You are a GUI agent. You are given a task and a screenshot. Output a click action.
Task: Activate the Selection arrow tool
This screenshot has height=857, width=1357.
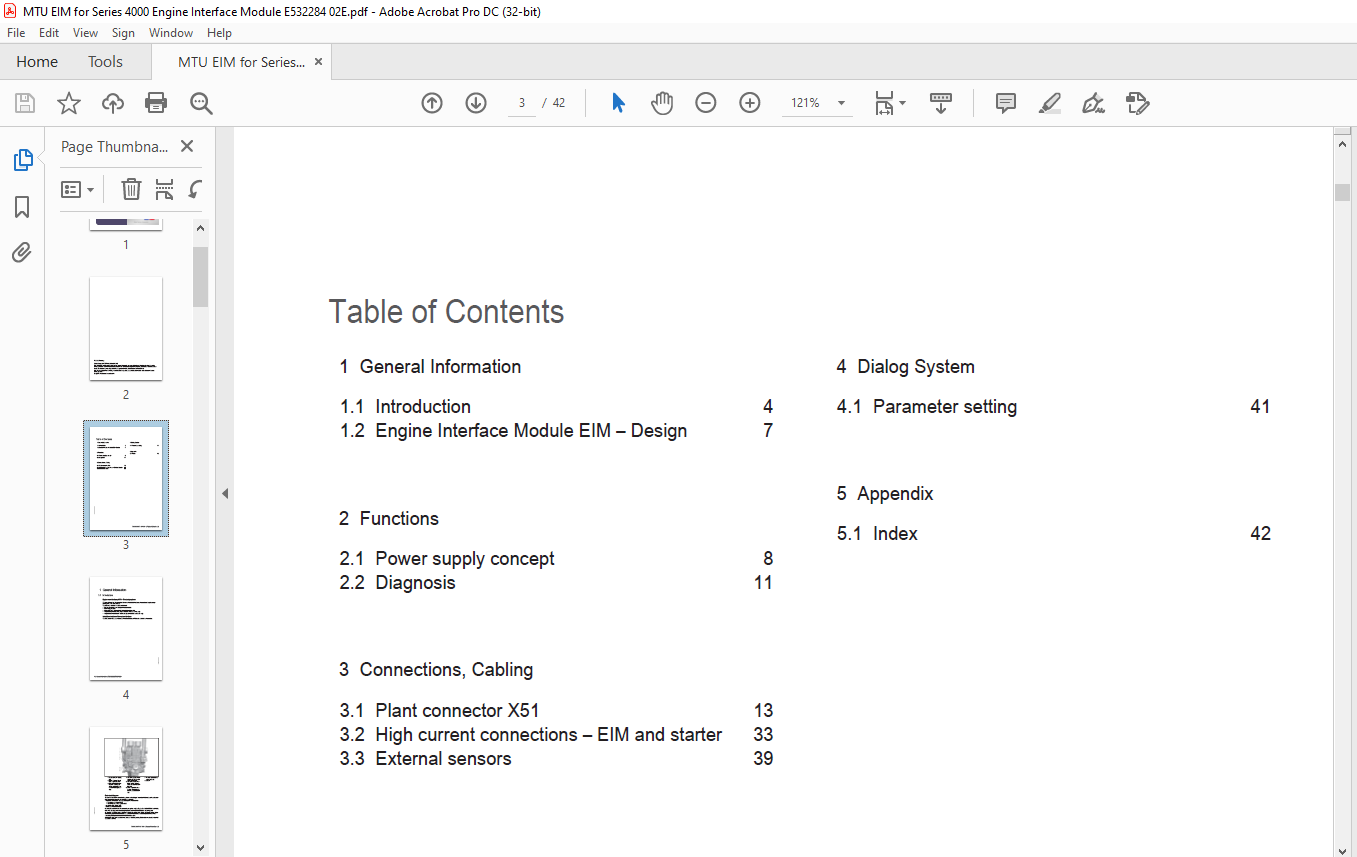click(x=618, y=103)
